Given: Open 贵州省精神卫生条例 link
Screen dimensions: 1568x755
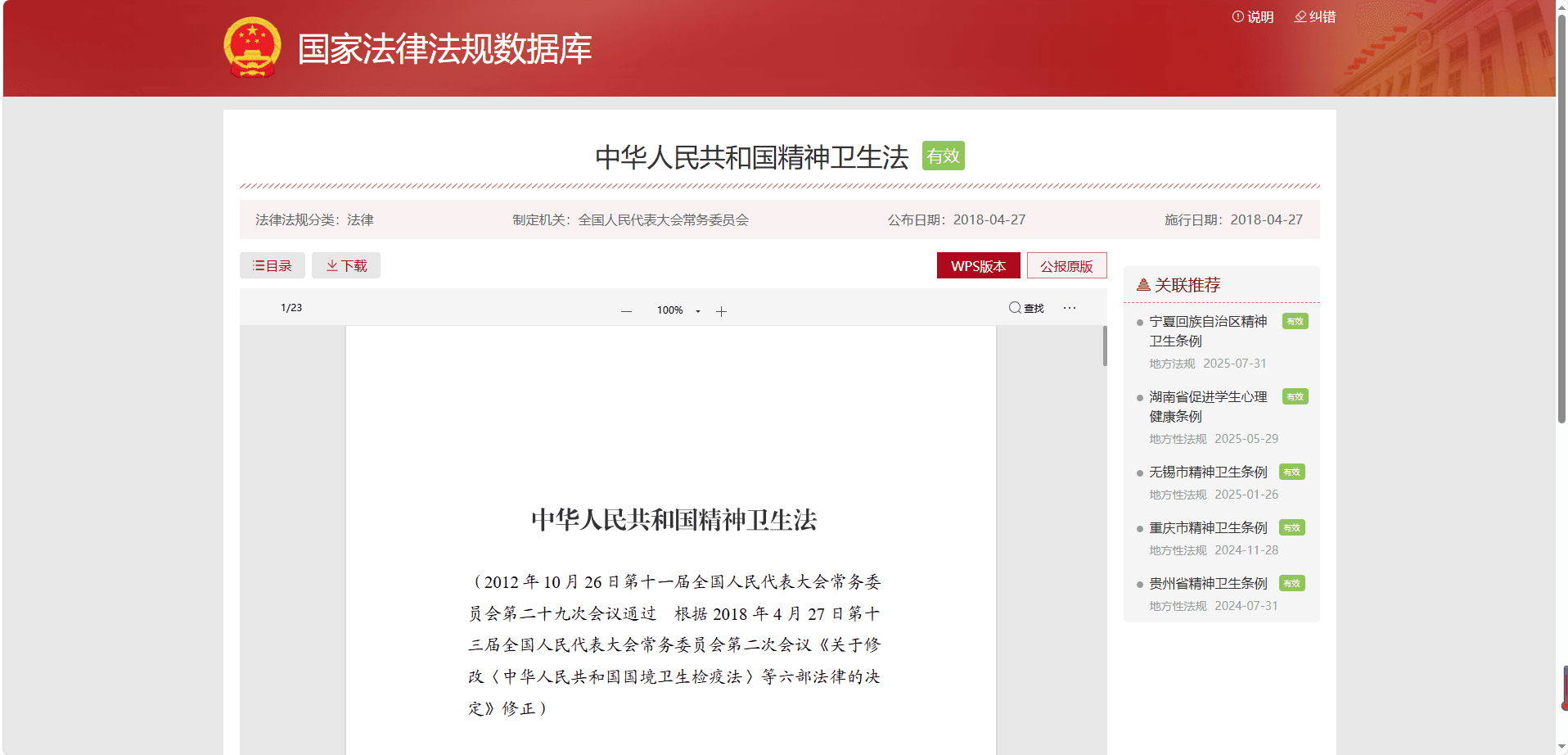Looking at the screenshot, I should click(x=1208, y=583).
